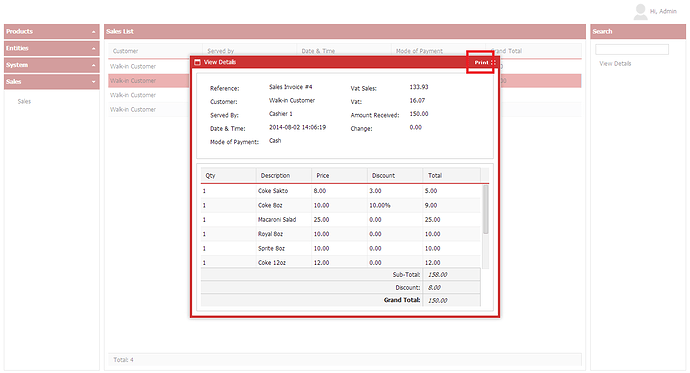Click the Customer column header in Sales List
Image resolution: width=690 pixels, height=373 pixels.
pos(155,51)
